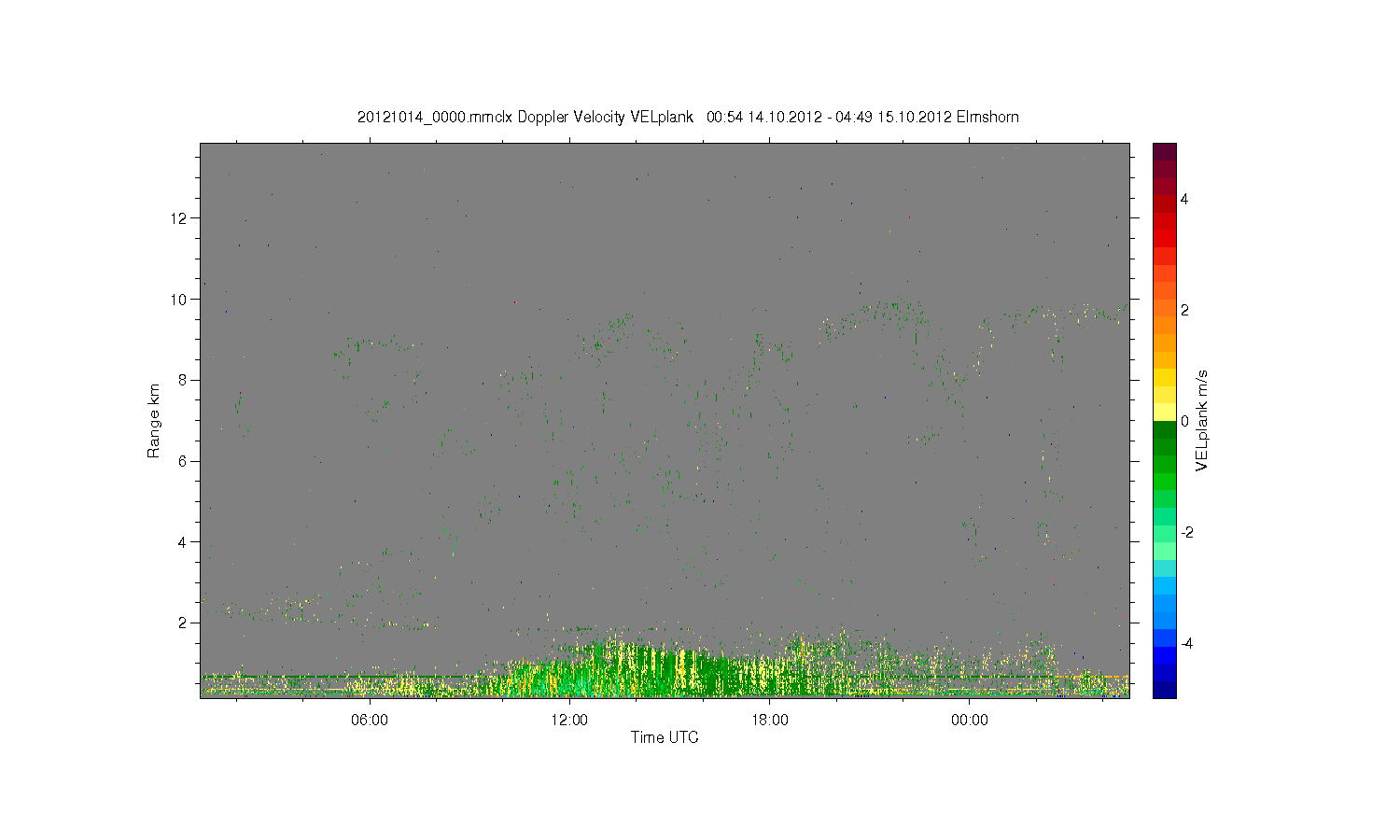Click the colorbar tick label -2
Screen dimensions: 1400x840
click(1187, 532)
